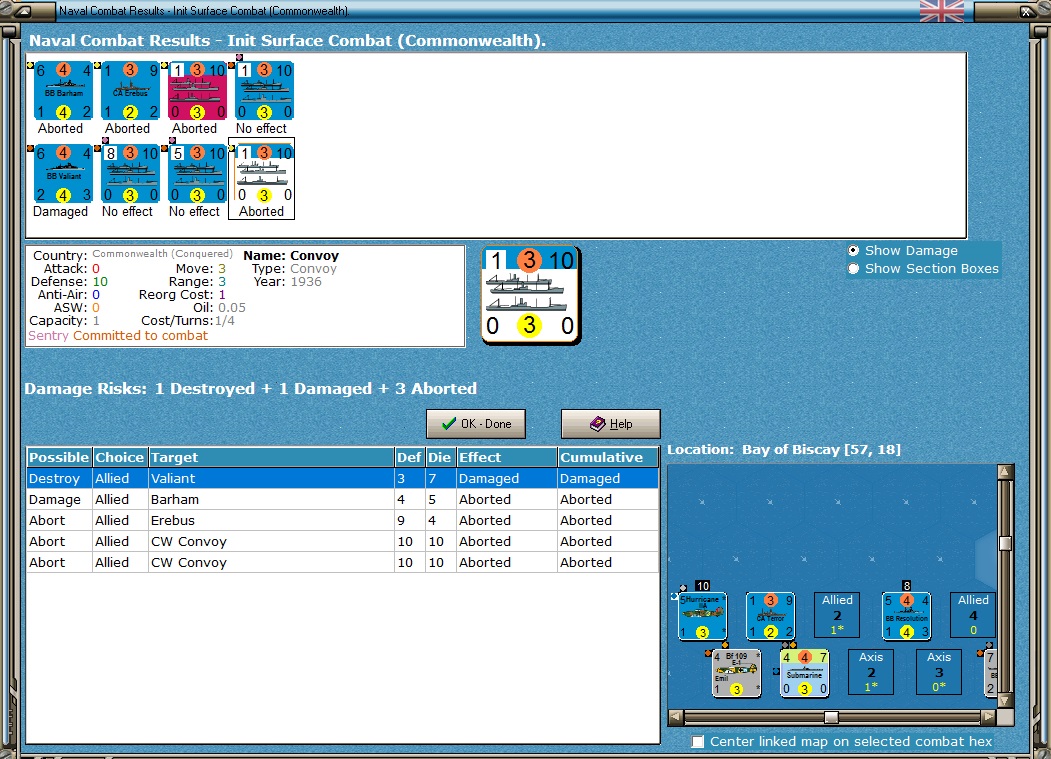Screen dimensions: 1051x759
Task: Click the United Kingdom flag icon
Action: [x=942, y=11]
